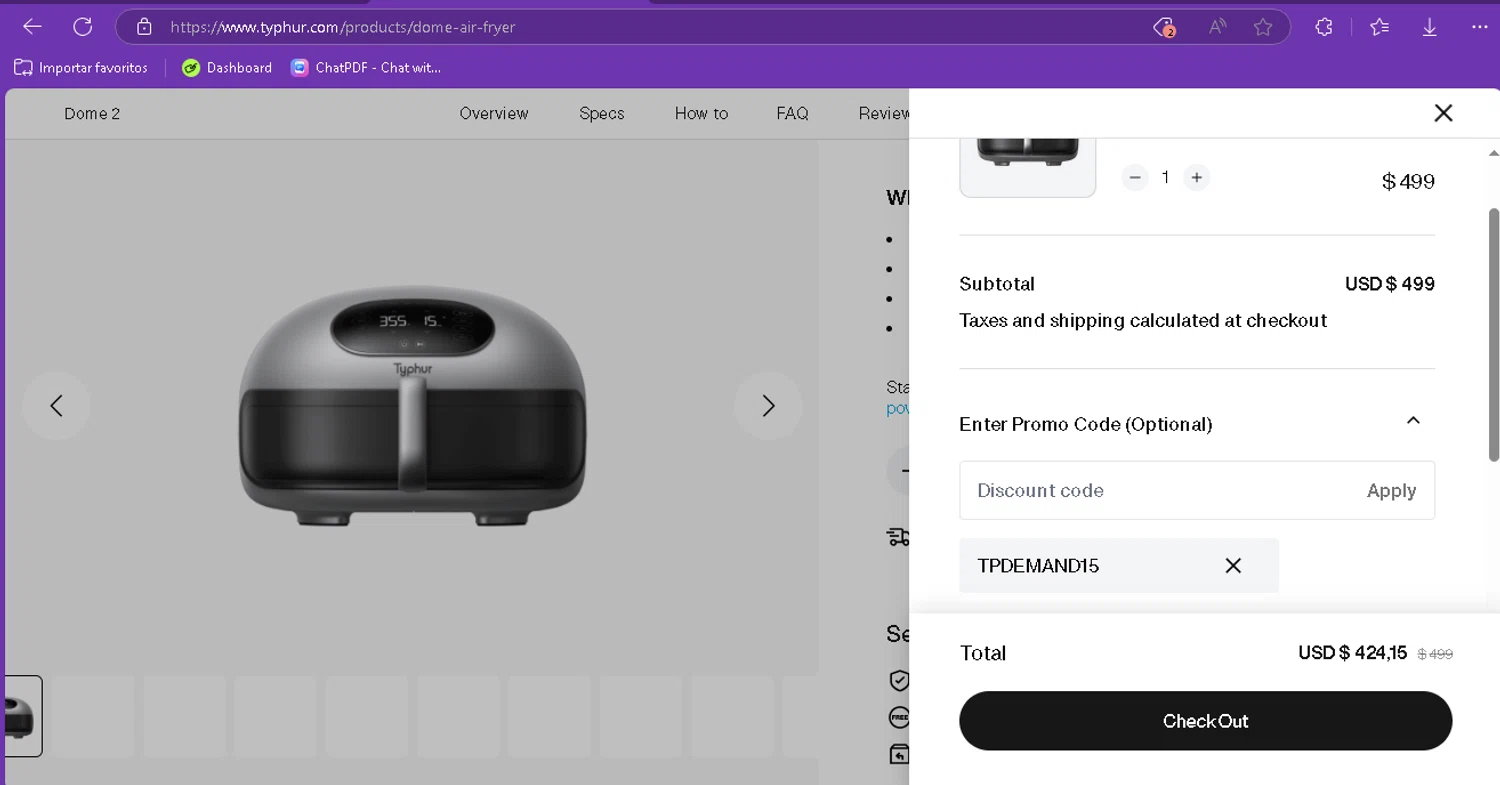Open the ChatPDF bookmark
The width and height of the screenshot is (1500, 785).
365,68
